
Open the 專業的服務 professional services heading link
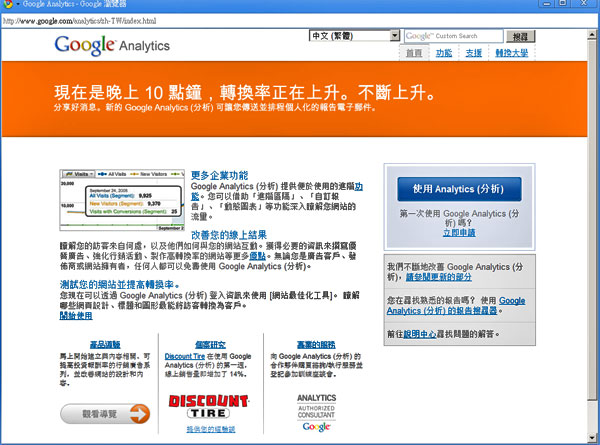(316, 345)
